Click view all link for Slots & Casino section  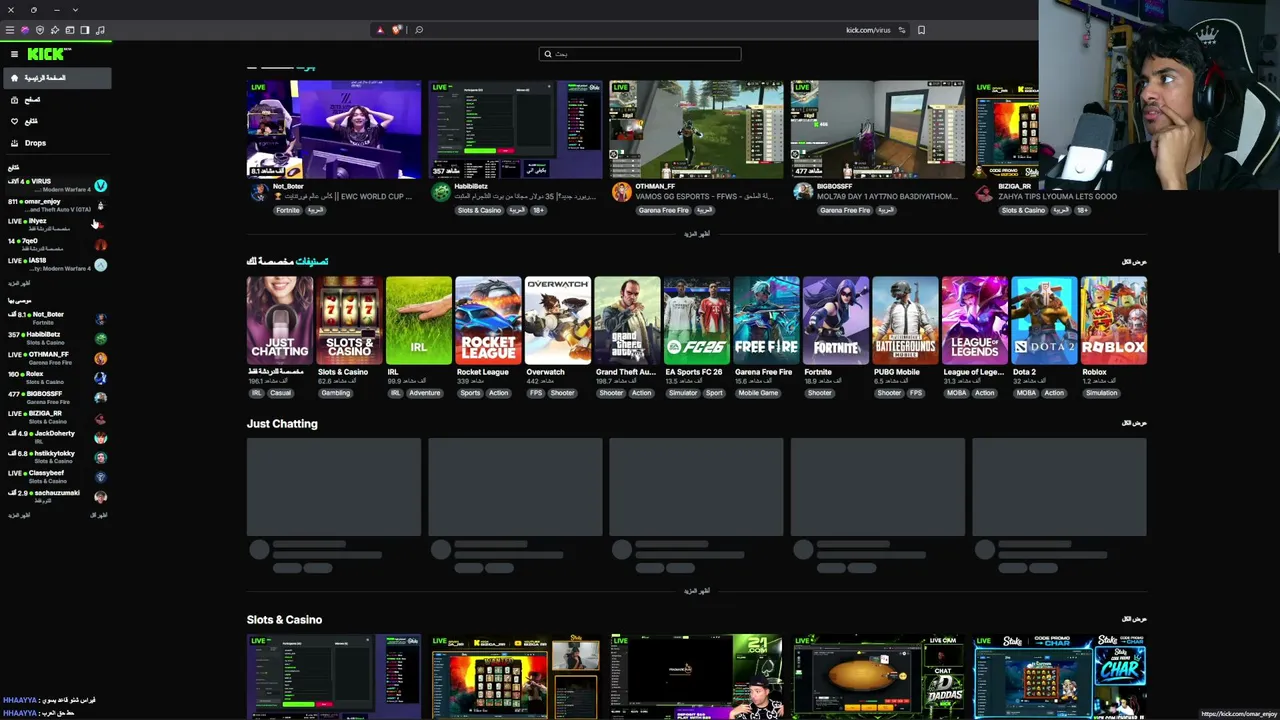point(1134,619)
